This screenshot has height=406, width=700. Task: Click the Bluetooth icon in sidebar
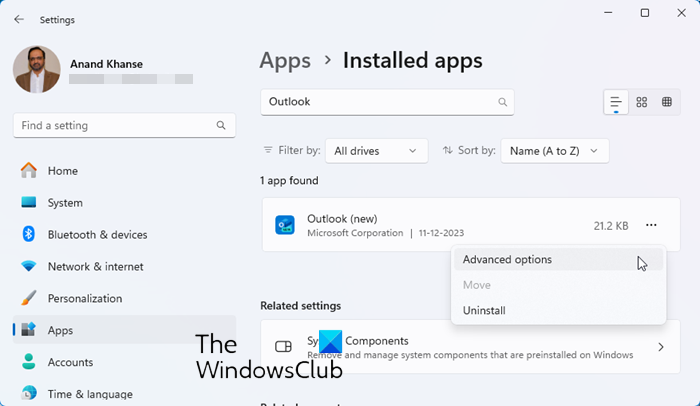(x=29, y=234)
